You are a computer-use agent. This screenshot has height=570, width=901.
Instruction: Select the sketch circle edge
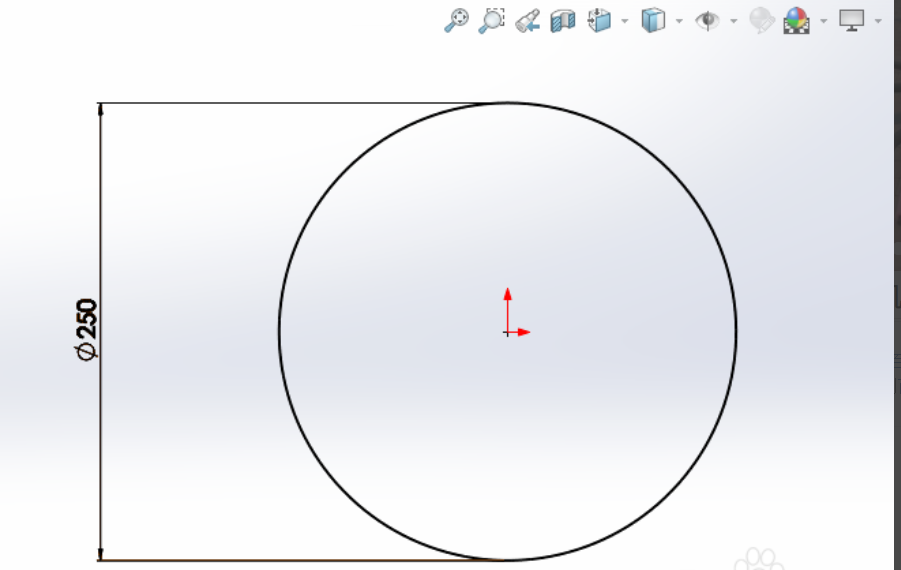[x=736, y=332]
